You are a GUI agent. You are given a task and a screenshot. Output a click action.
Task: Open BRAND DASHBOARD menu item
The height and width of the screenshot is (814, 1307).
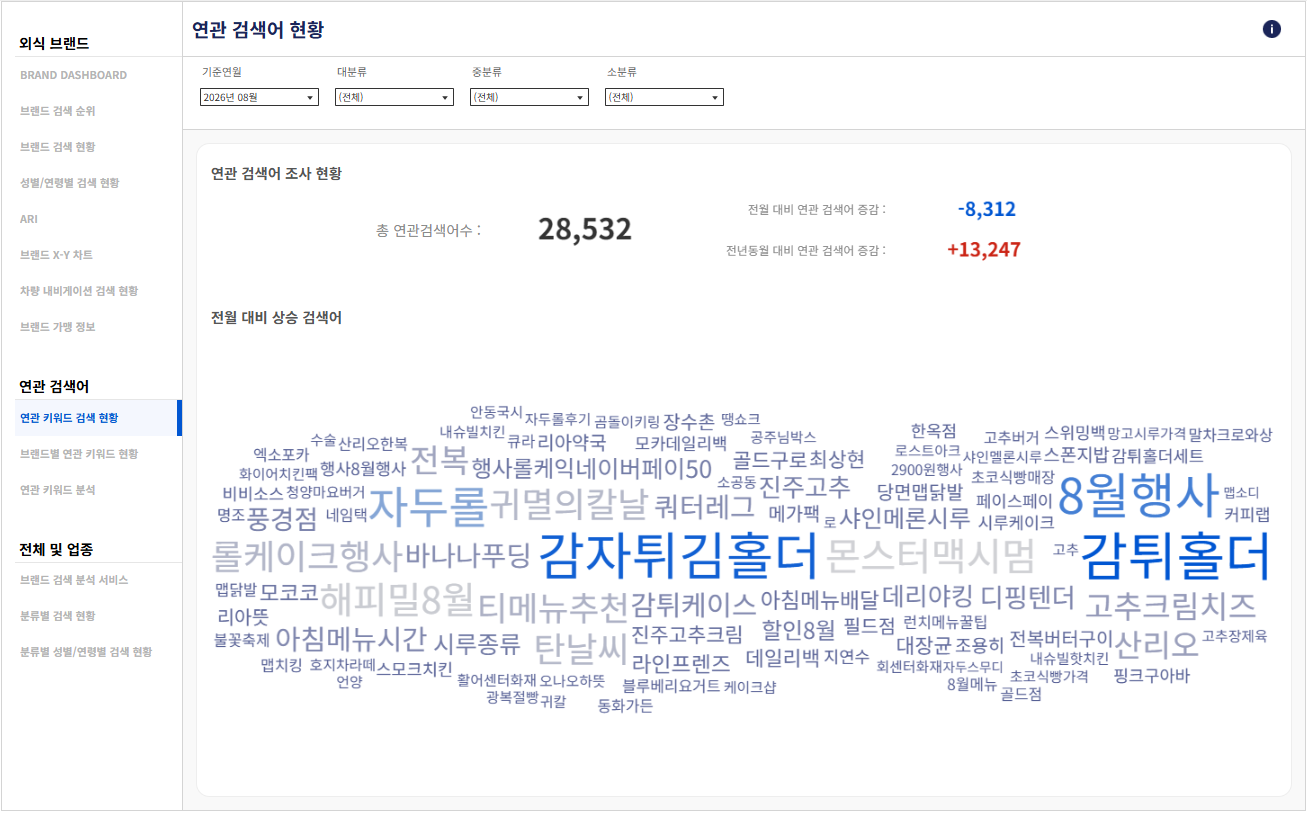click(73, 75)
